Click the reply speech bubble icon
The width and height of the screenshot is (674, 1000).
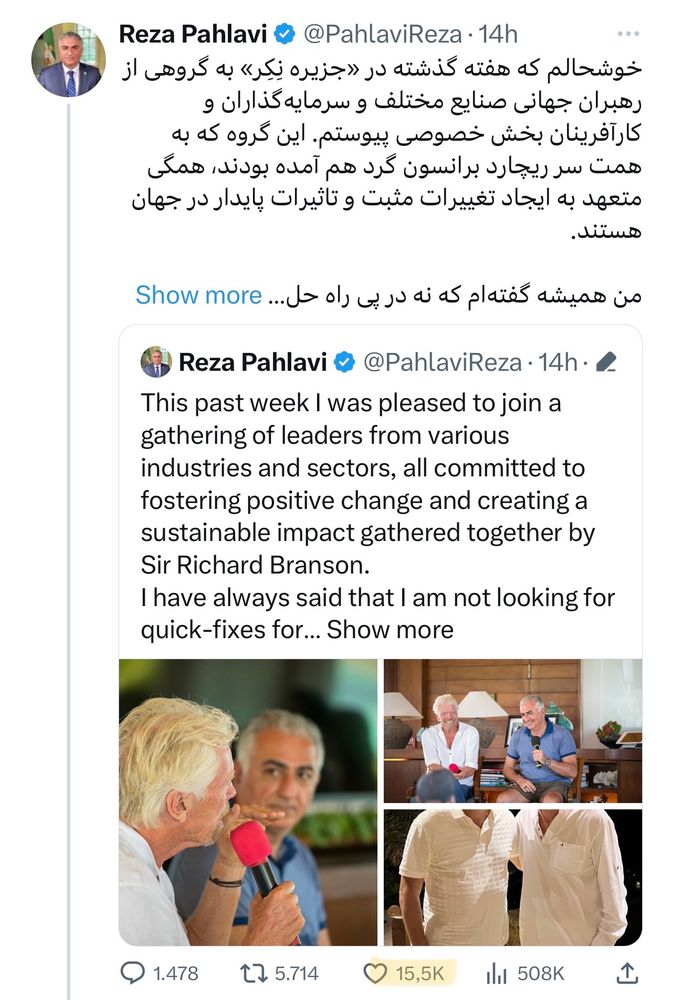[x=133, y=972]
